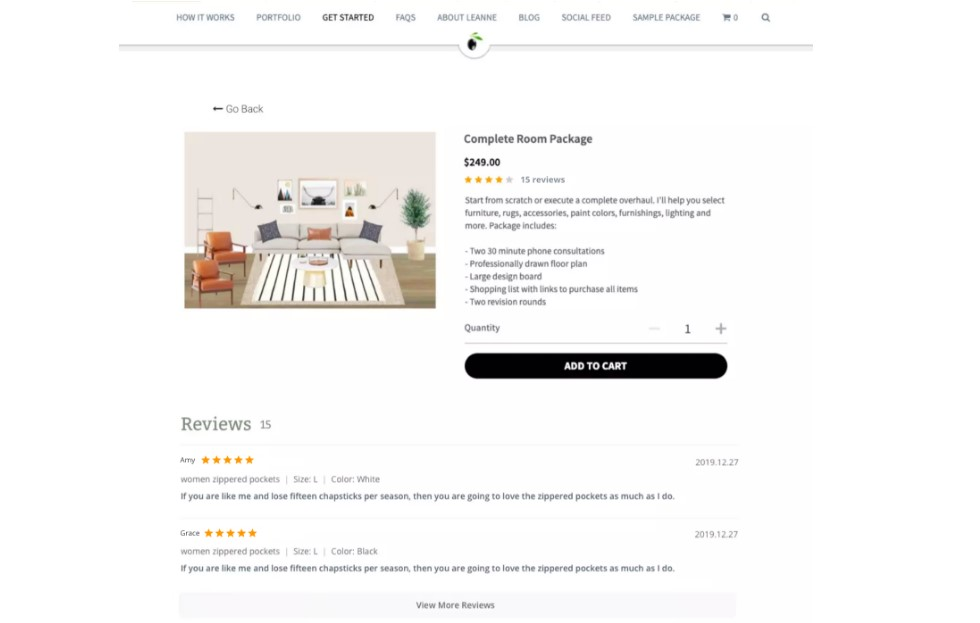The height and width of the screenshot is (623, 980).
Task: Click the fourth orange star under the price
Action: 497,180
